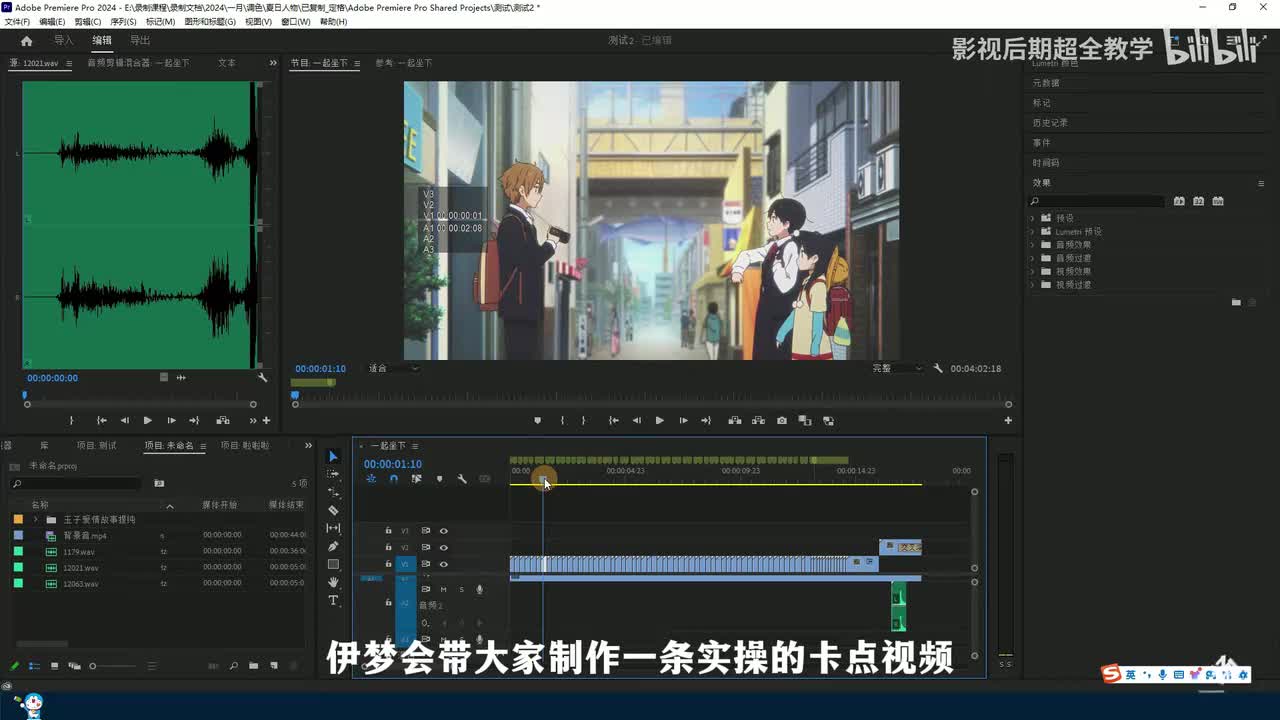
Task: Switch Project panel to icon view
Action: tap(54, 666)
